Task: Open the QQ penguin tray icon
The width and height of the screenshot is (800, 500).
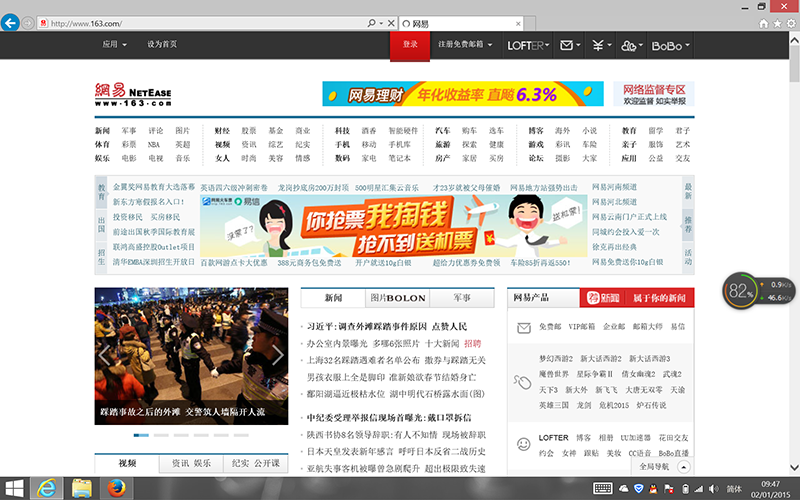Action: click(653, 489)
